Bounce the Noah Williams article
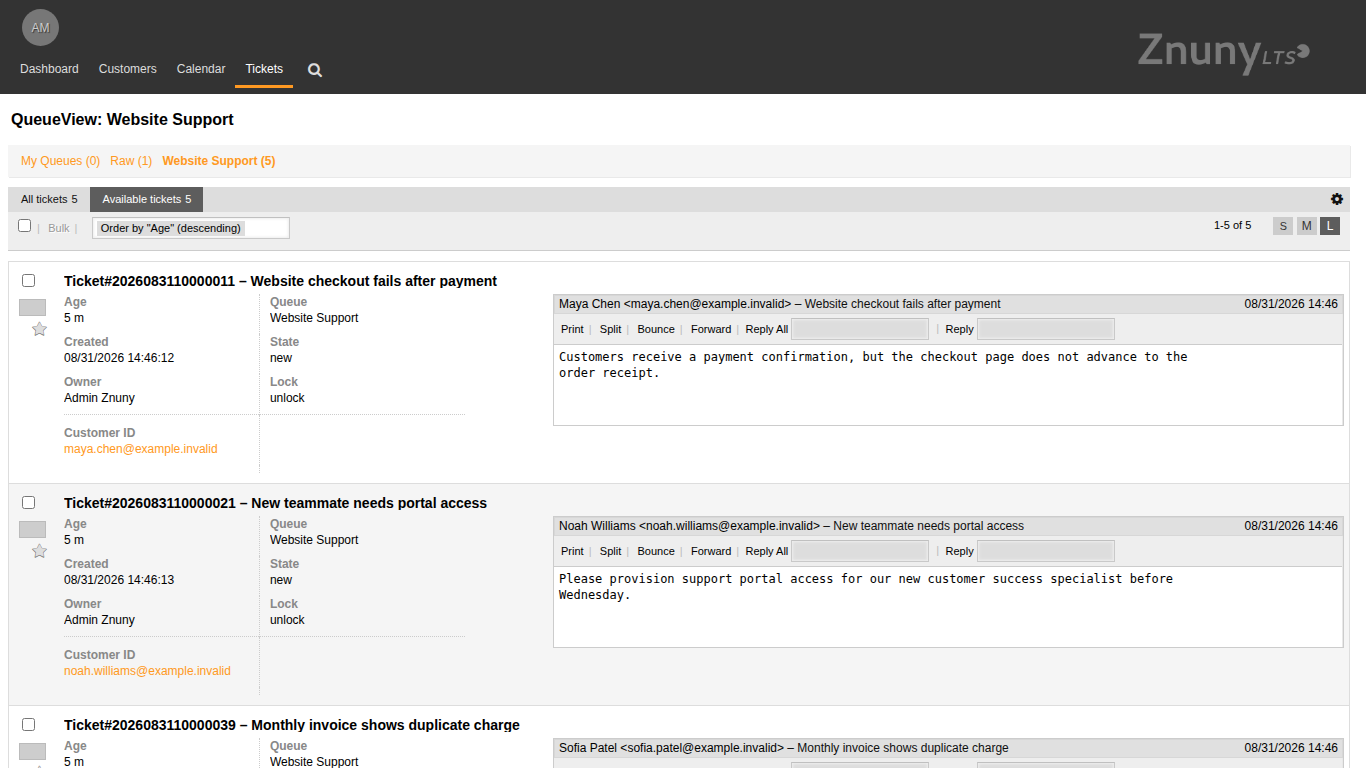This screenshot has height=768, width=1366. (x=656, y=551)
